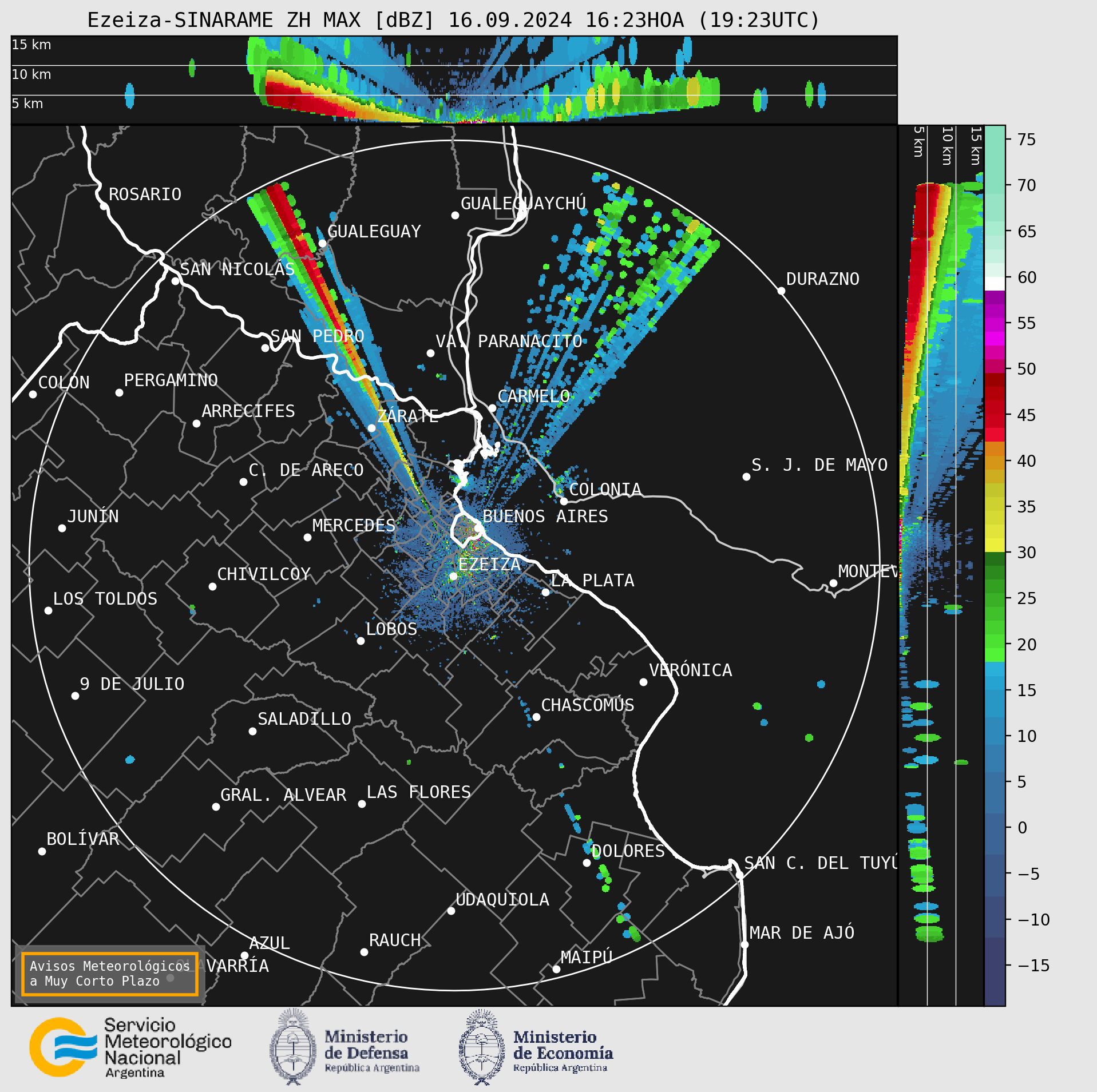Click the 20 value on the dBZ scale
The image size is (1097, 1092).
1027,645
